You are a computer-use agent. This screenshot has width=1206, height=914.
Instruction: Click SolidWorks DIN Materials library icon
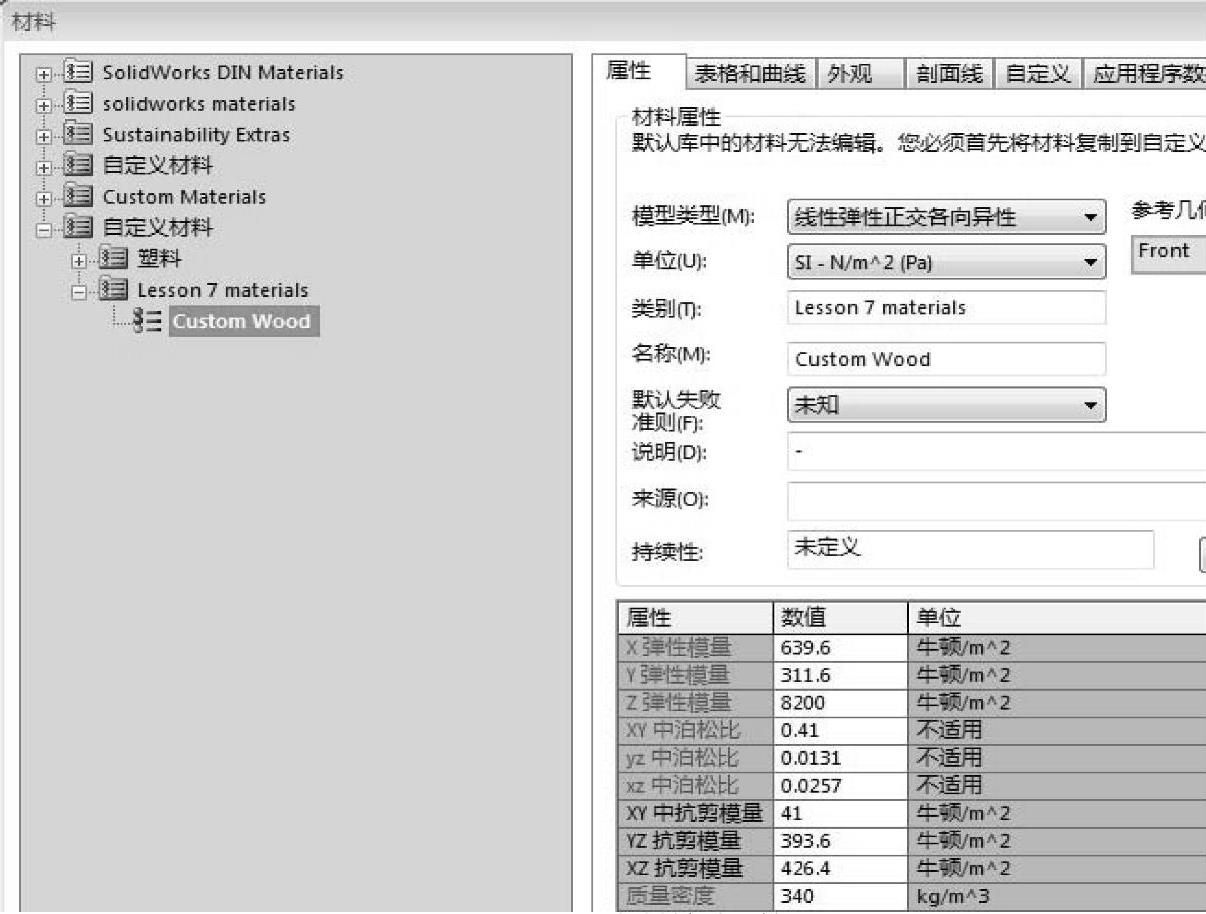[79, 73]
